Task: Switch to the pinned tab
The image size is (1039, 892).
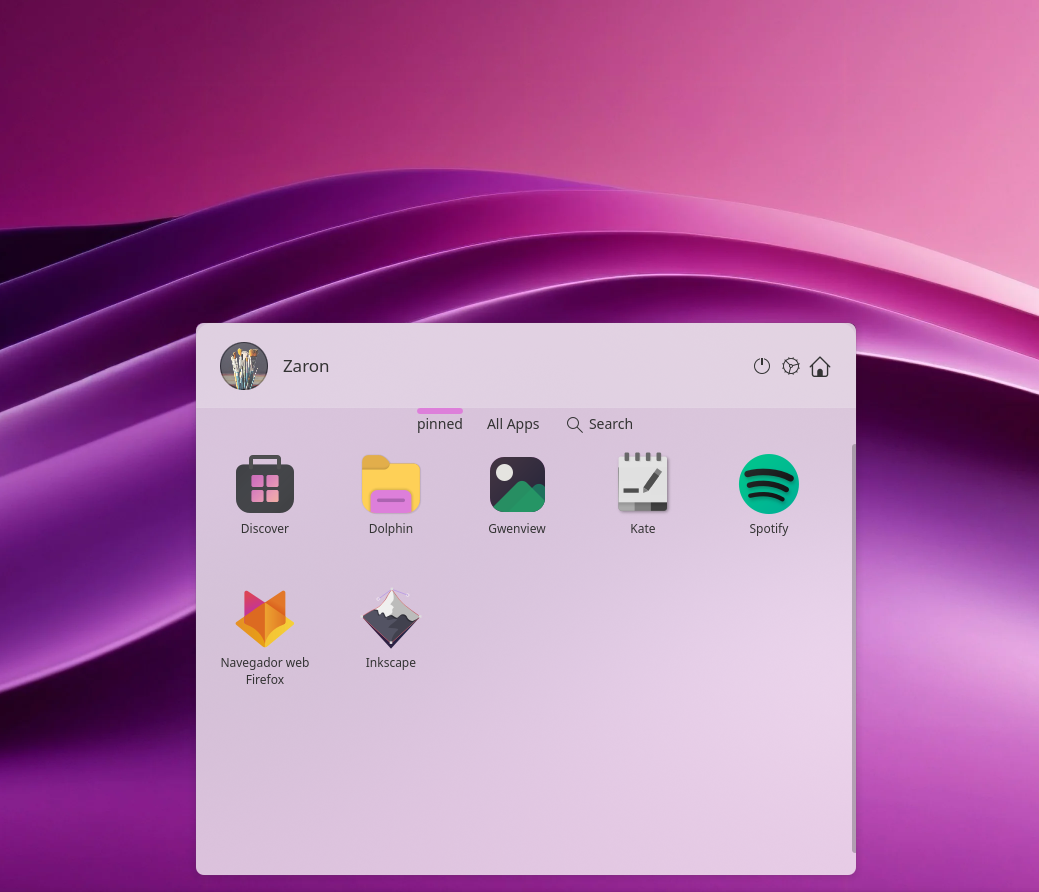Action: point(439,423)
